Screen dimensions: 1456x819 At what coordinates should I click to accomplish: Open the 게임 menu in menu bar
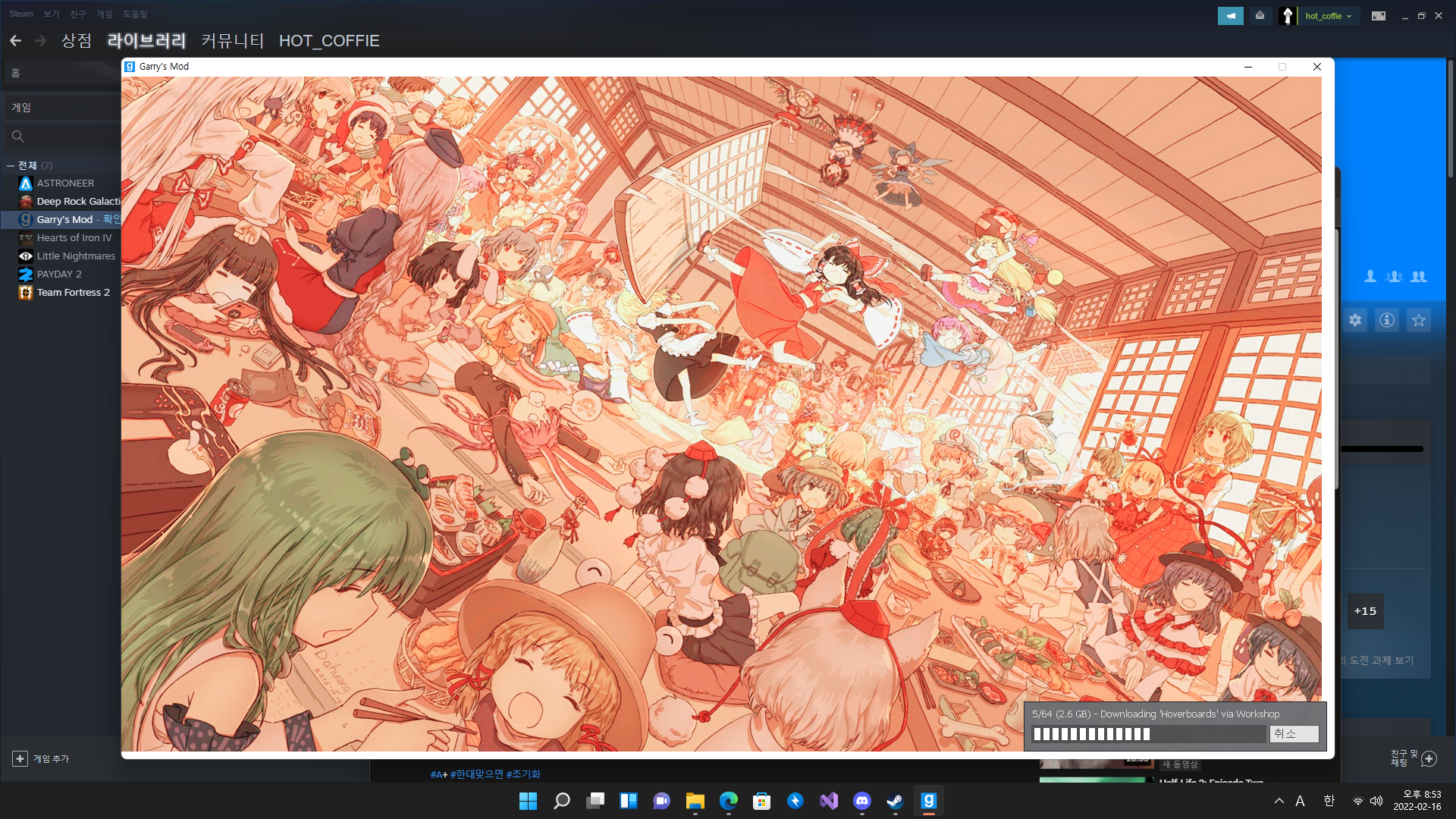(105, 14)
